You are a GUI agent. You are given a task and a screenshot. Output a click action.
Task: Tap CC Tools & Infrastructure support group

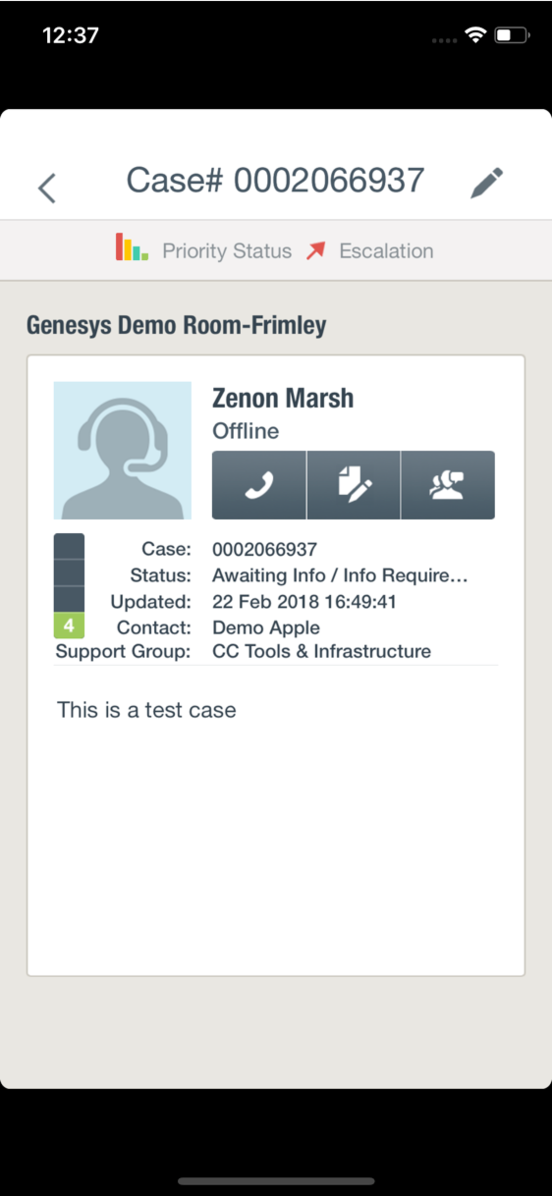pos(322,651)
